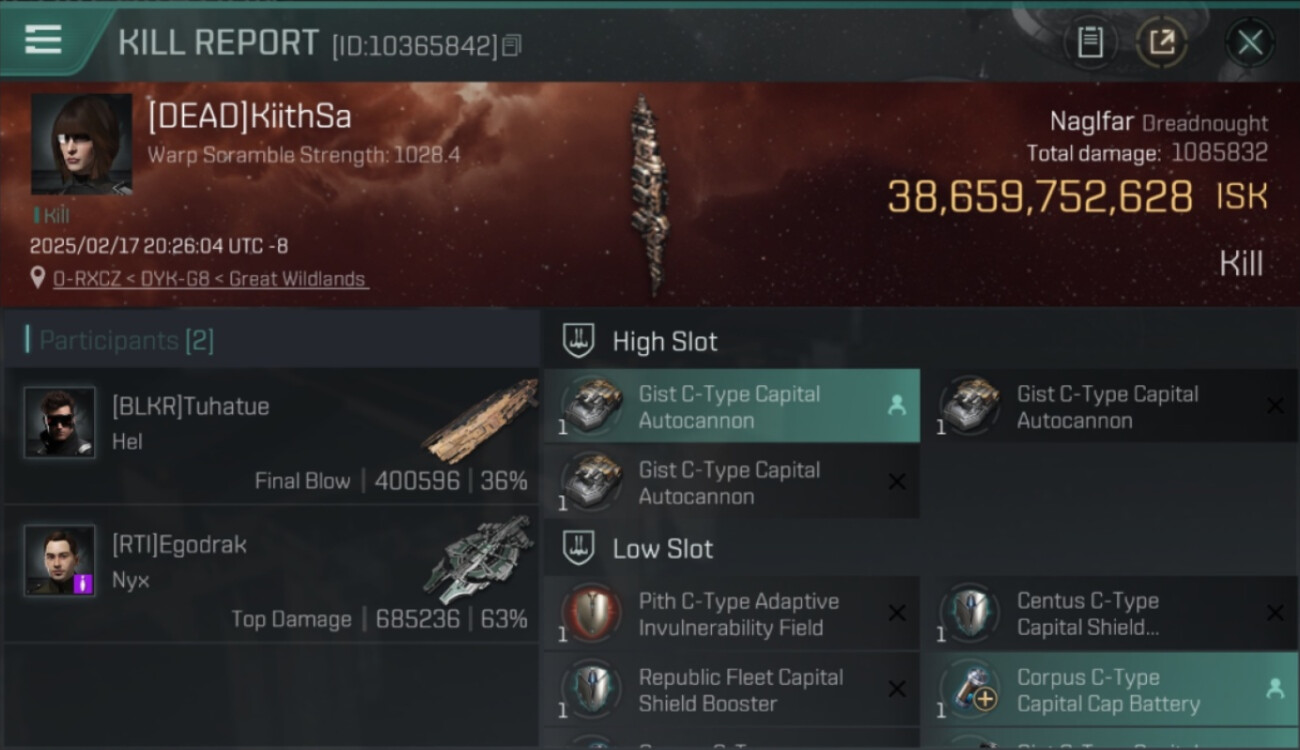The image size is (1300, 750).
Task: Select the highlighted Gist C-Type Capital Autocannon
Action: click(x=731, y=406)
